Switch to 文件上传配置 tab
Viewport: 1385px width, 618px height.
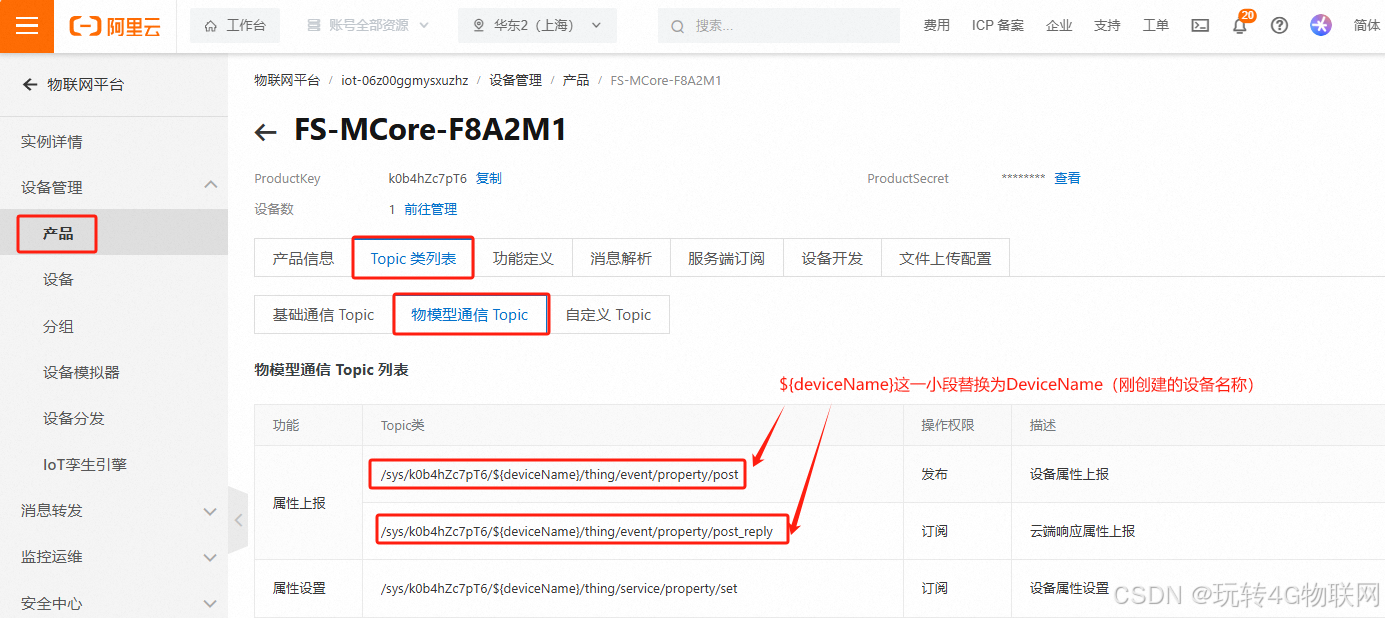coord(945,258)
